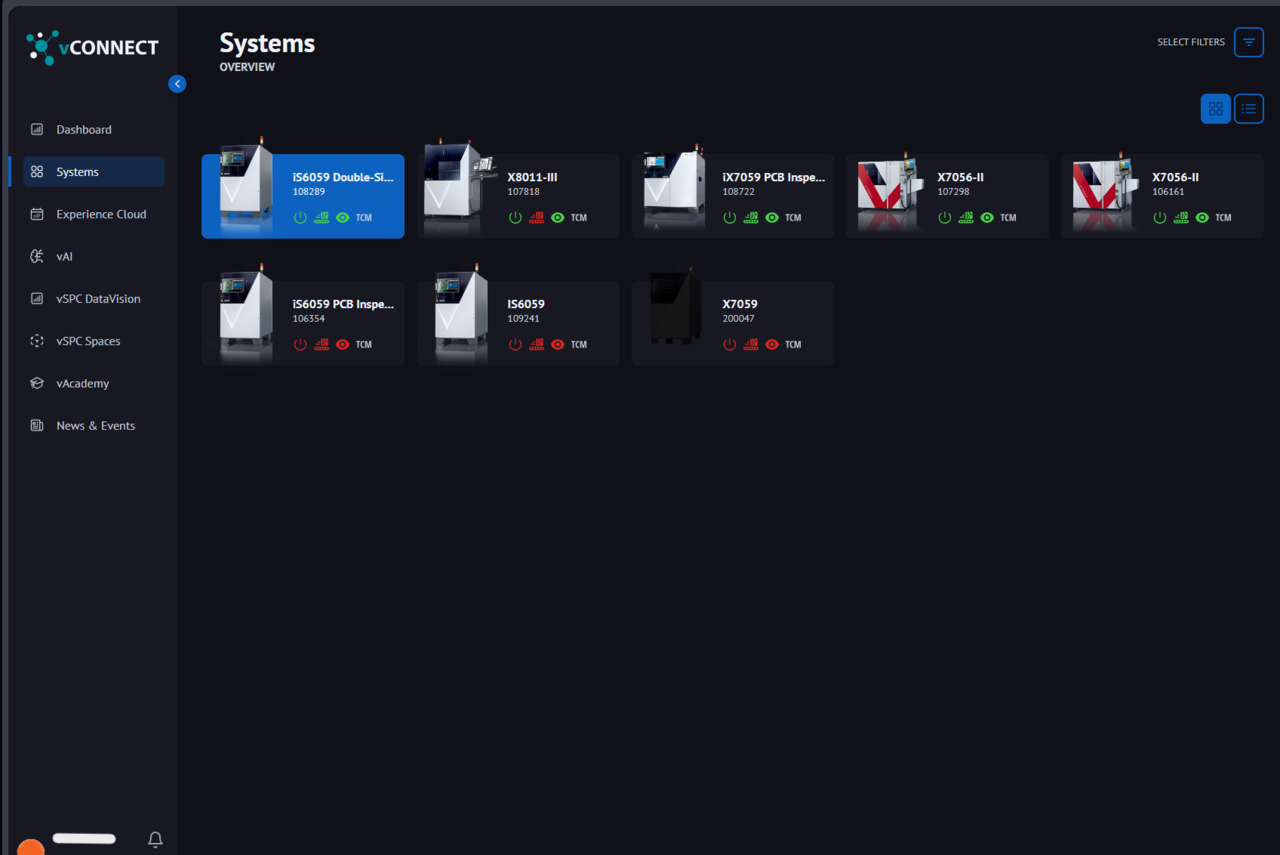Open vSPC DataVision page
This screenshot has height=855, width=1280.
pos(98,299)
